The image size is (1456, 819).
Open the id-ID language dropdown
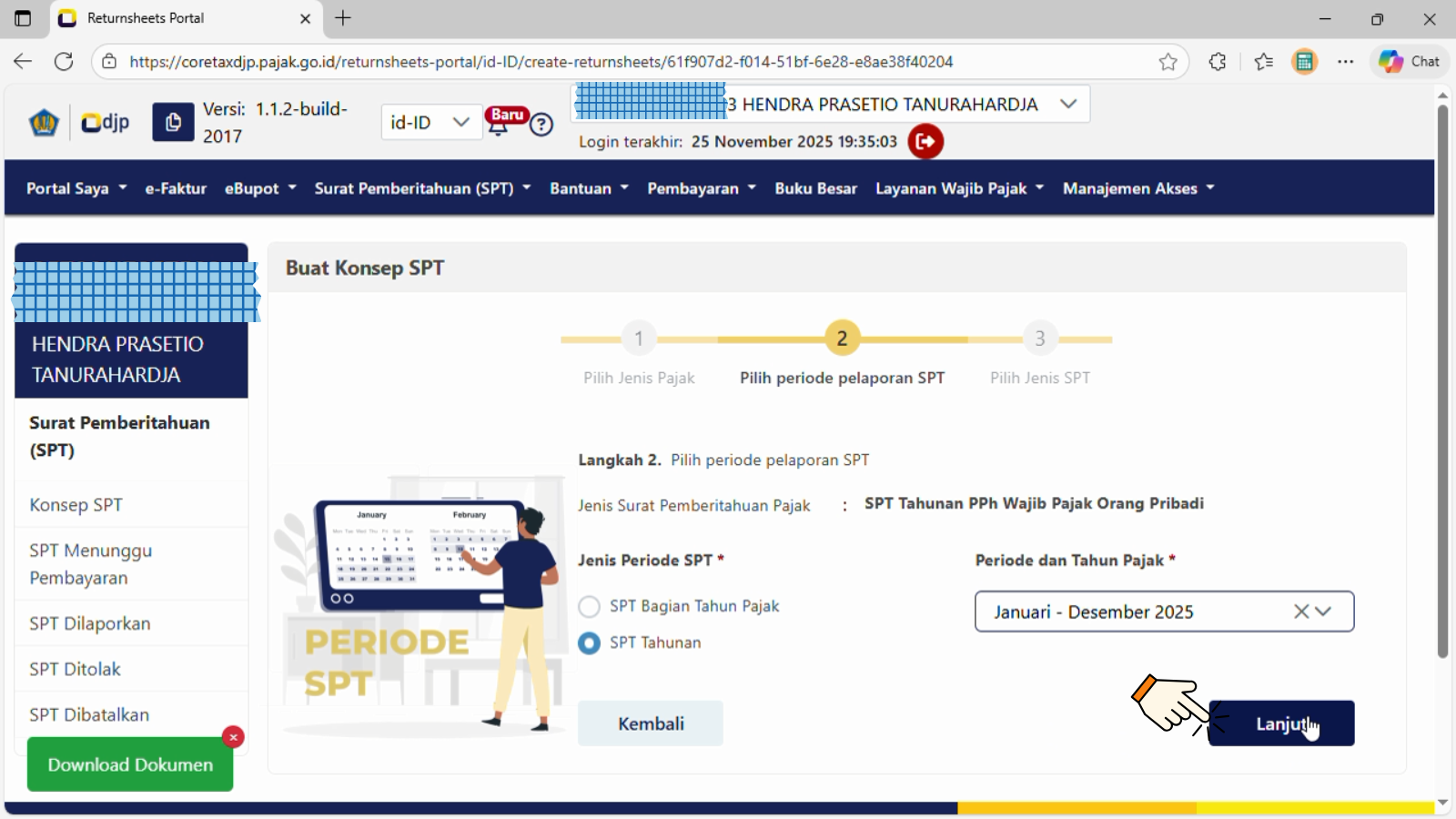pos(430,122)
